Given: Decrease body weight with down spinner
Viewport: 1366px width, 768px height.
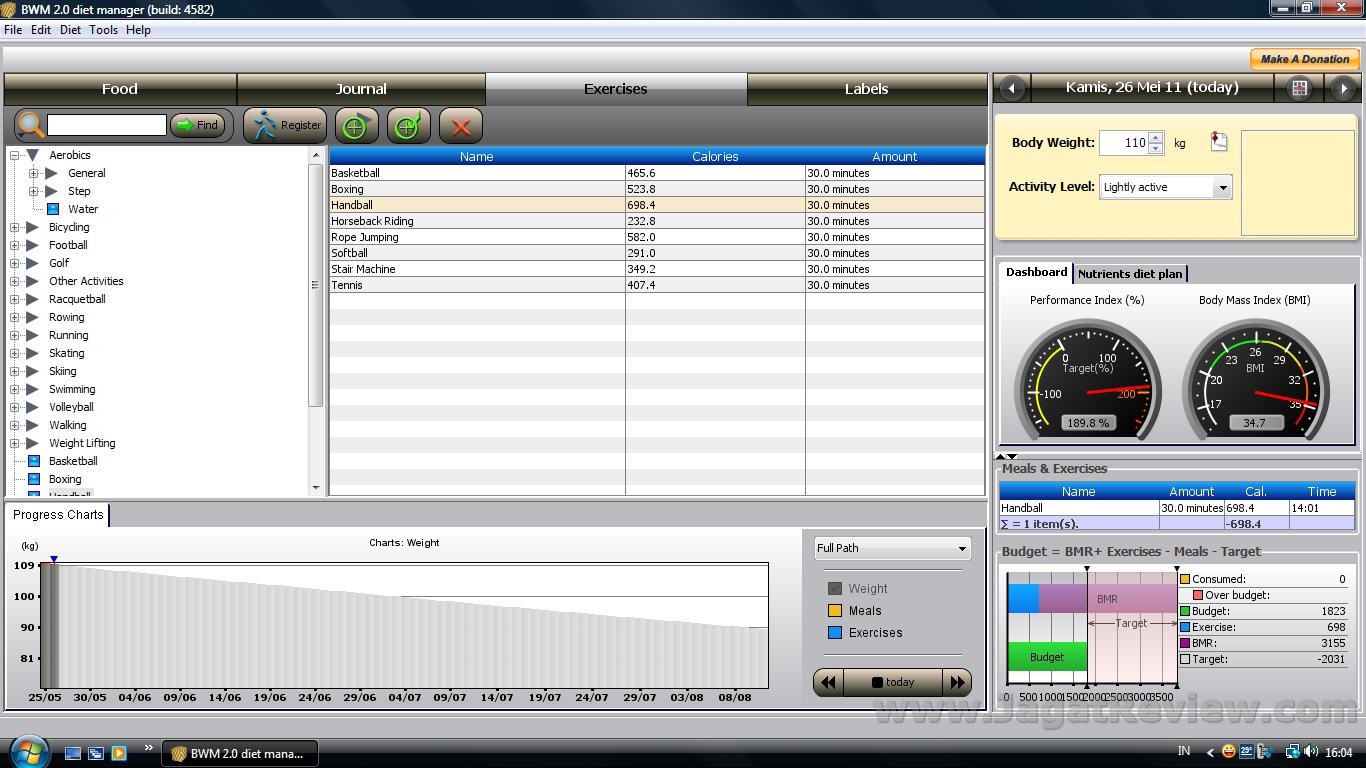Looking at the screenshot, I should [1156, 148].
